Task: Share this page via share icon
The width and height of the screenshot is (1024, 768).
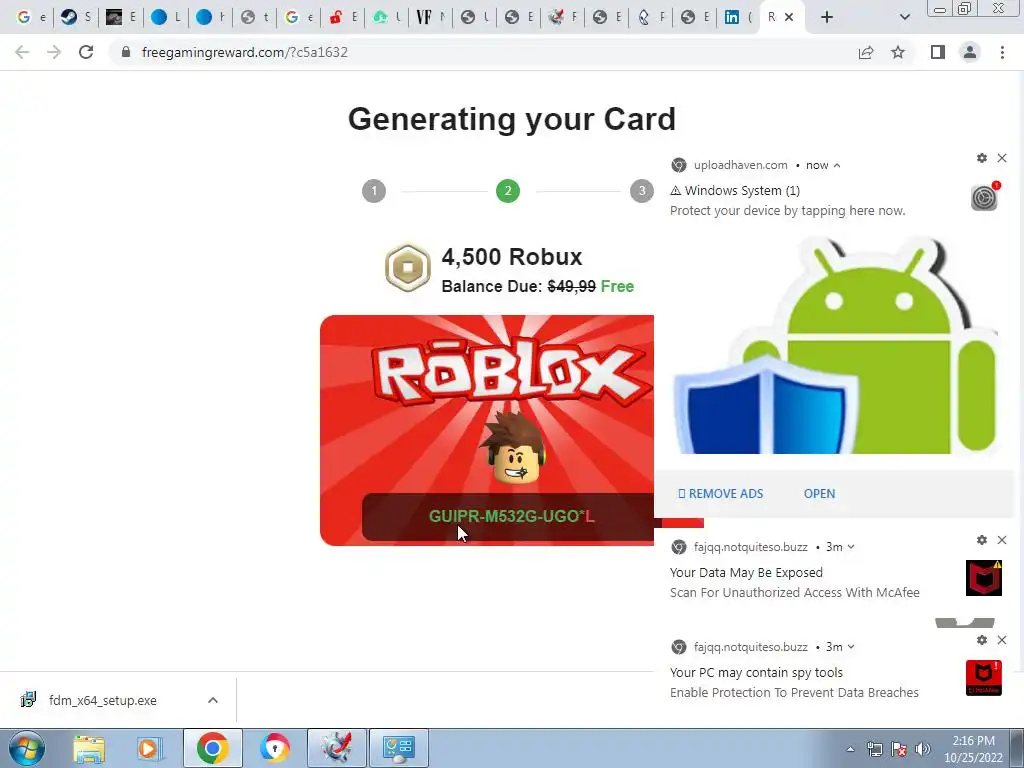Action: (x=866, y=52)
